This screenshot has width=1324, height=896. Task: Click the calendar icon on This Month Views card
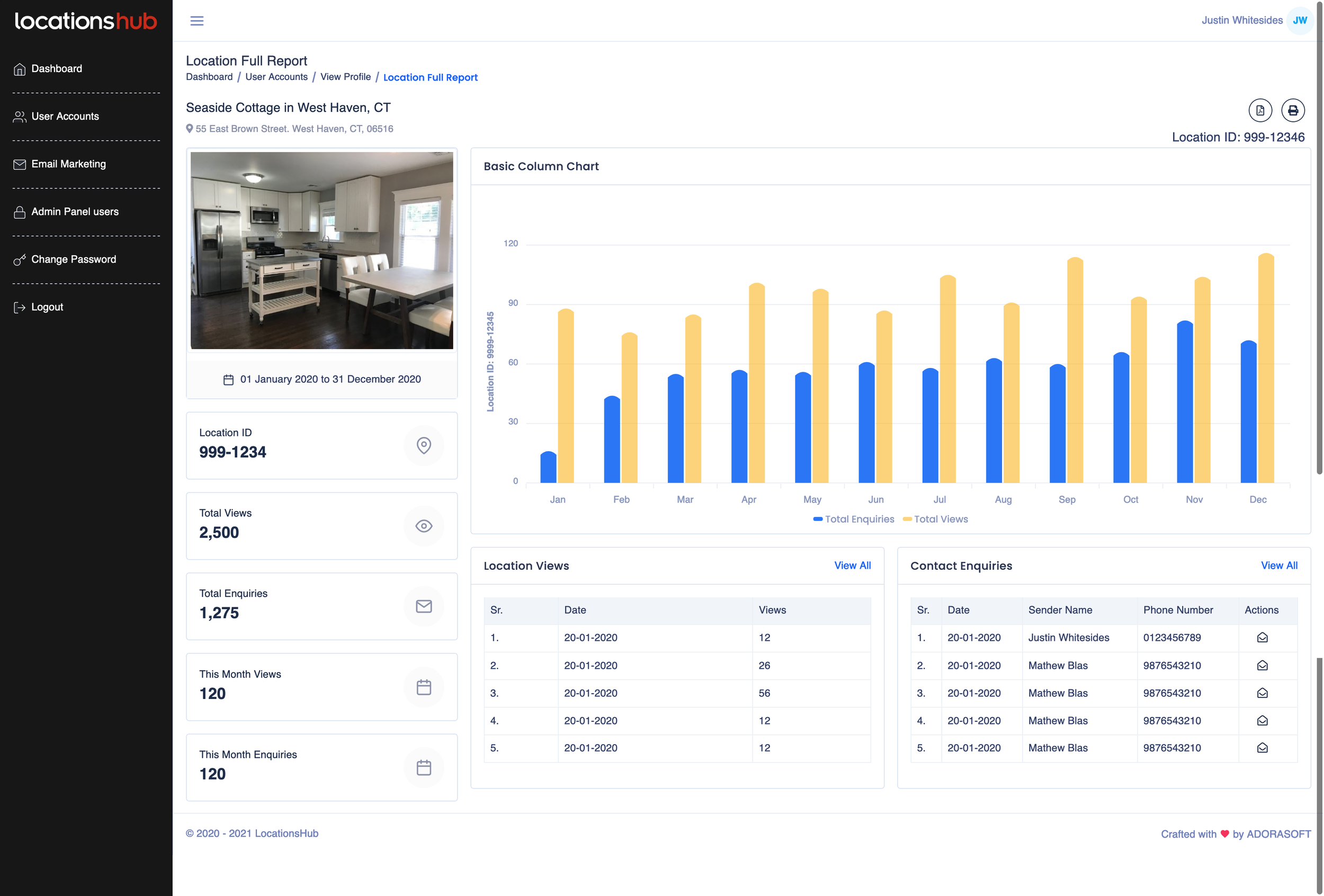[424, 687]
